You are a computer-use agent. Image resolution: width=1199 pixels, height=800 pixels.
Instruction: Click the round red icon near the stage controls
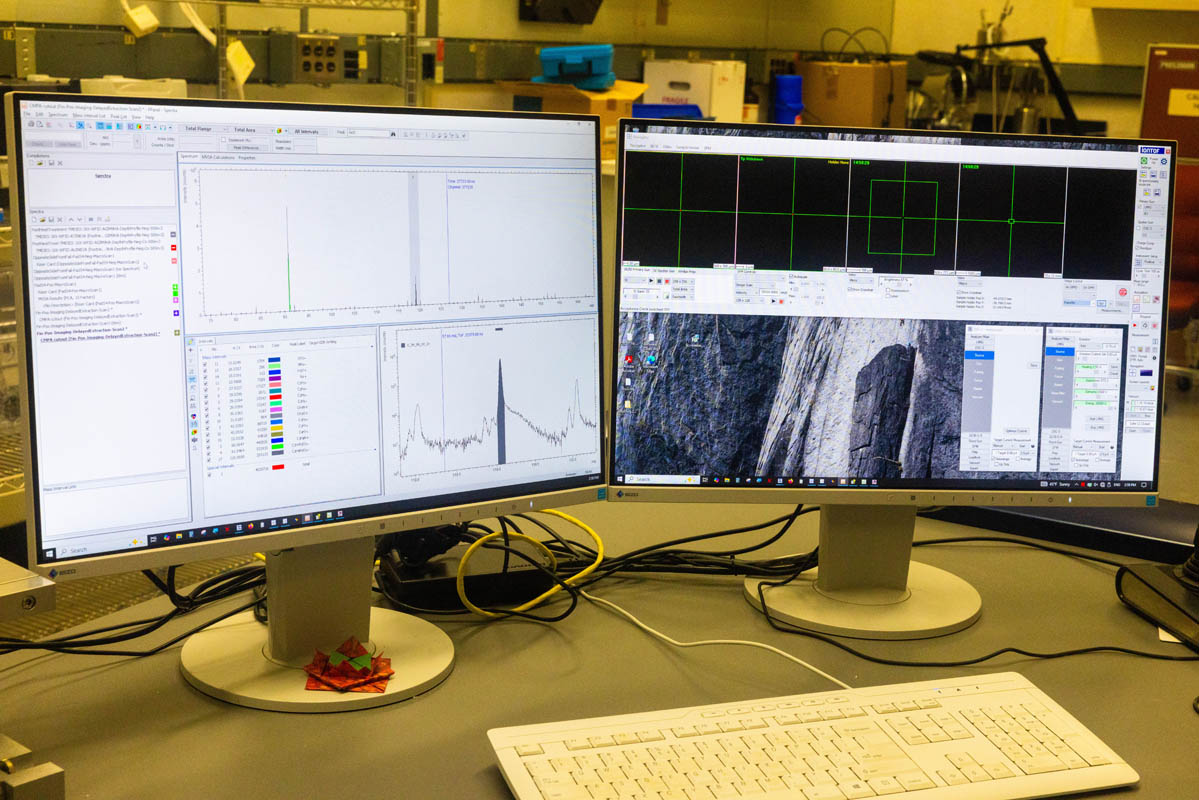pyautogui.click(x=1123, y=291)
